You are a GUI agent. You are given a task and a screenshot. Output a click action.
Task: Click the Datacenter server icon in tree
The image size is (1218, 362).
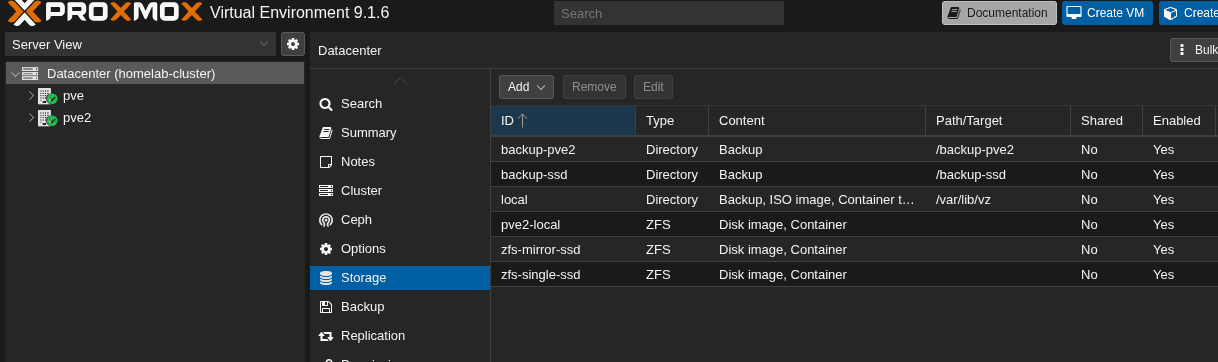30,74
